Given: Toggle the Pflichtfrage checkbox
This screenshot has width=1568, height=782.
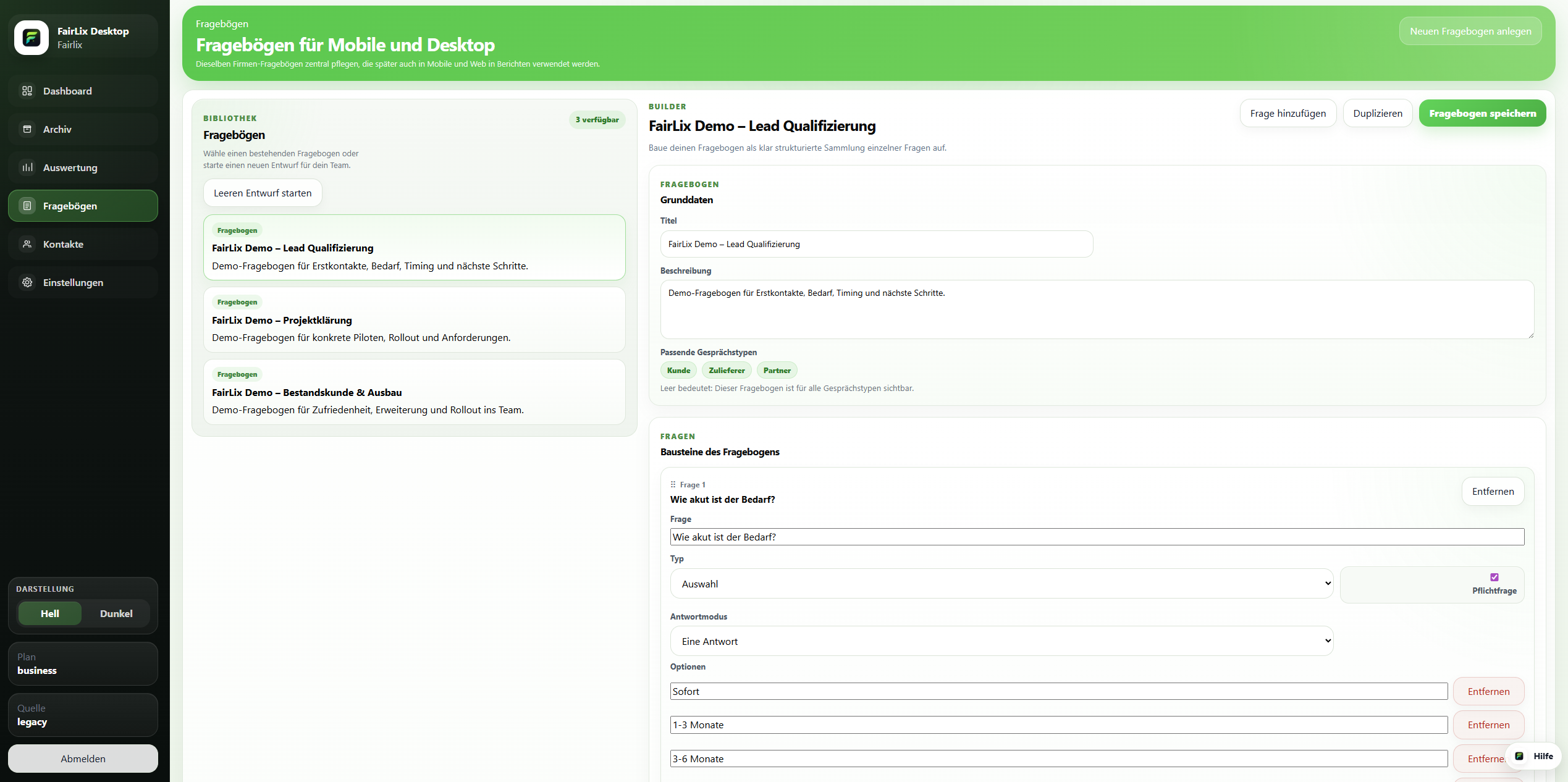Looking at the screenshot, I should 1494,577.
